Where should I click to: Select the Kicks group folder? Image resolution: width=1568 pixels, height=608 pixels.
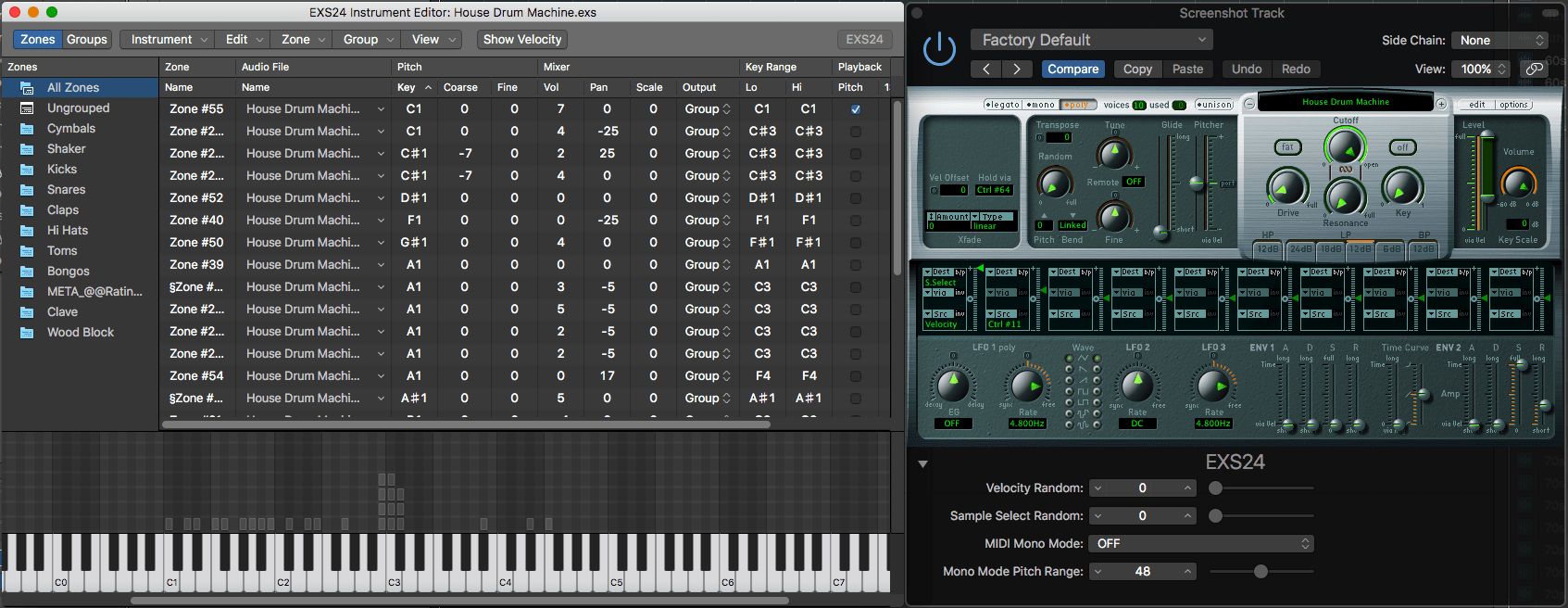62,169
